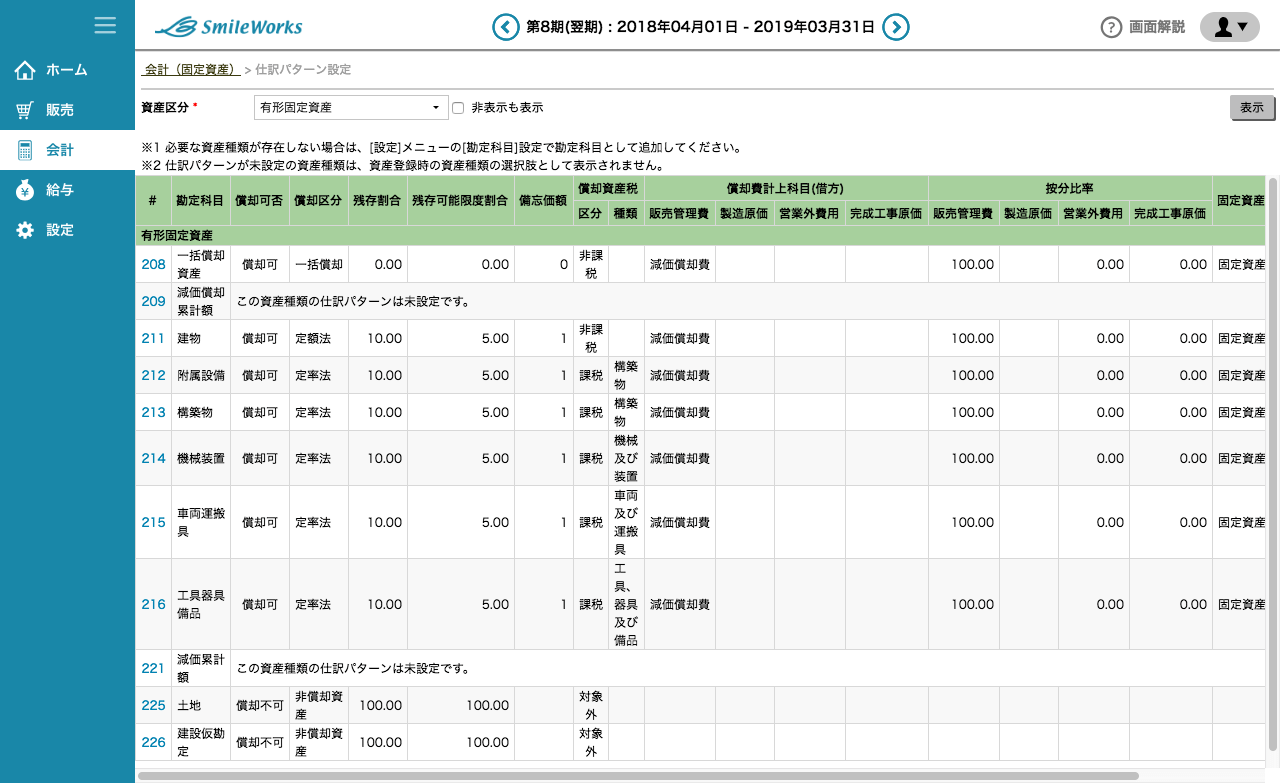Go to previous fiscal period arrow
Image resolution: width=1280 pixels, height=783 pixels.
coord(506,27)
